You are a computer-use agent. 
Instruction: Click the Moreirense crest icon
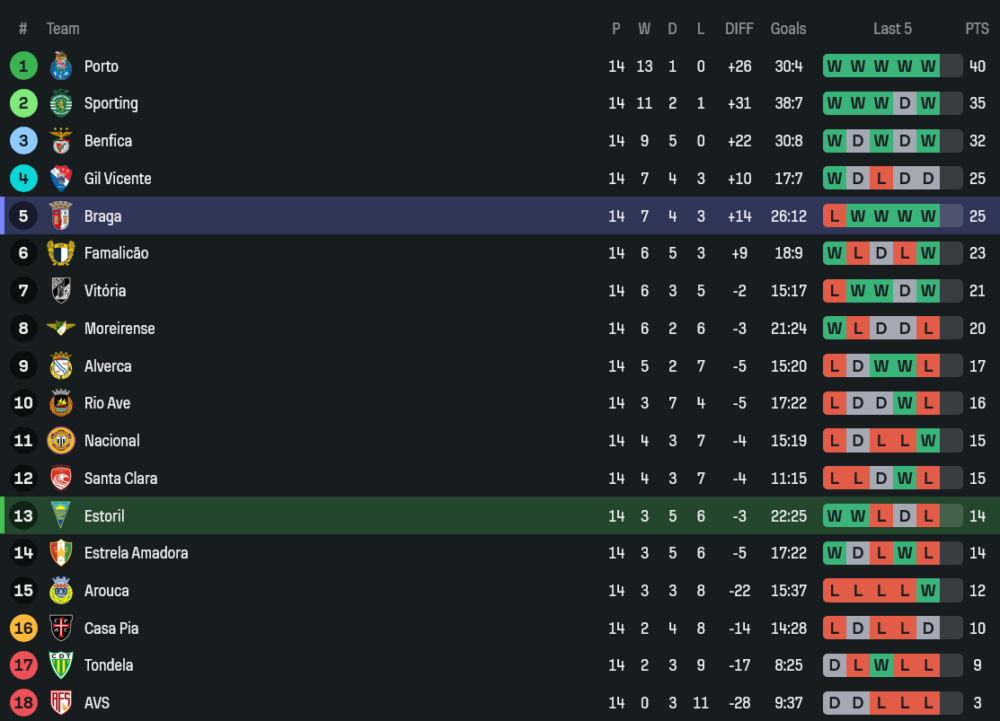[61, 328]
